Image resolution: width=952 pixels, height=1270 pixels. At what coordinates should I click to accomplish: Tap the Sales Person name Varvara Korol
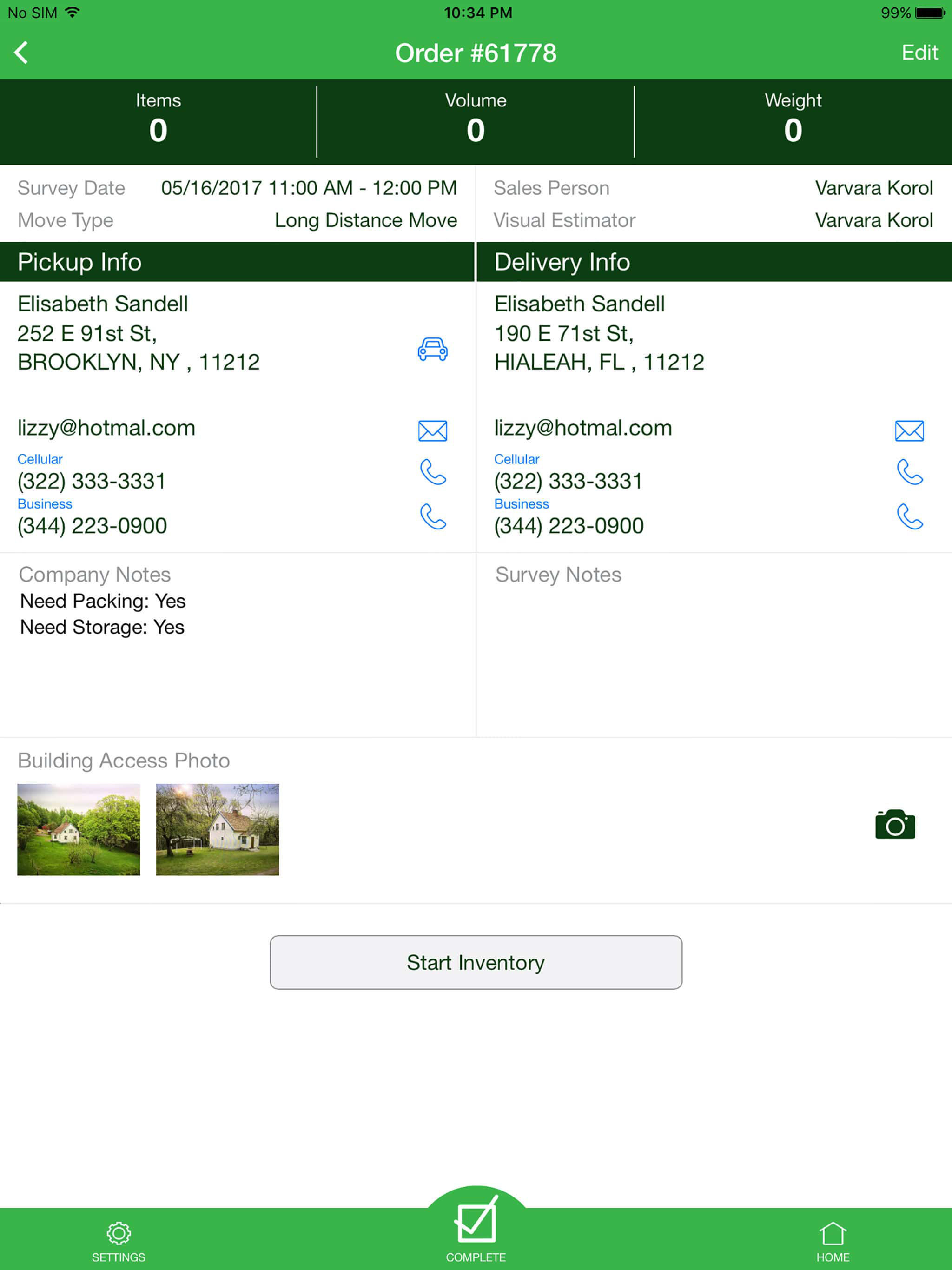874,188
